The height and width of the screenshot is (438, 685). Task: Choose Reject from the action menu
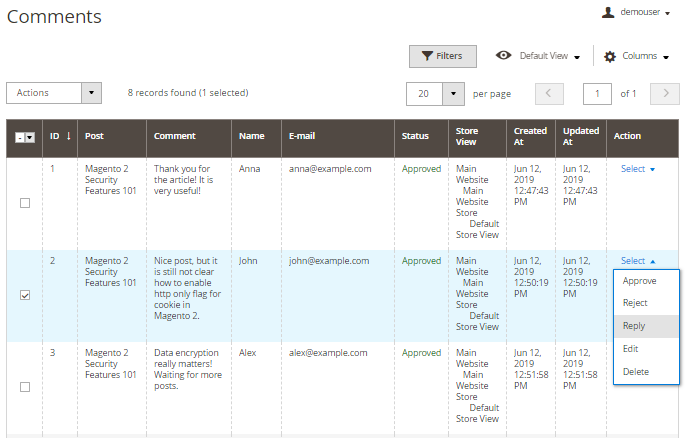click(635, 303)
